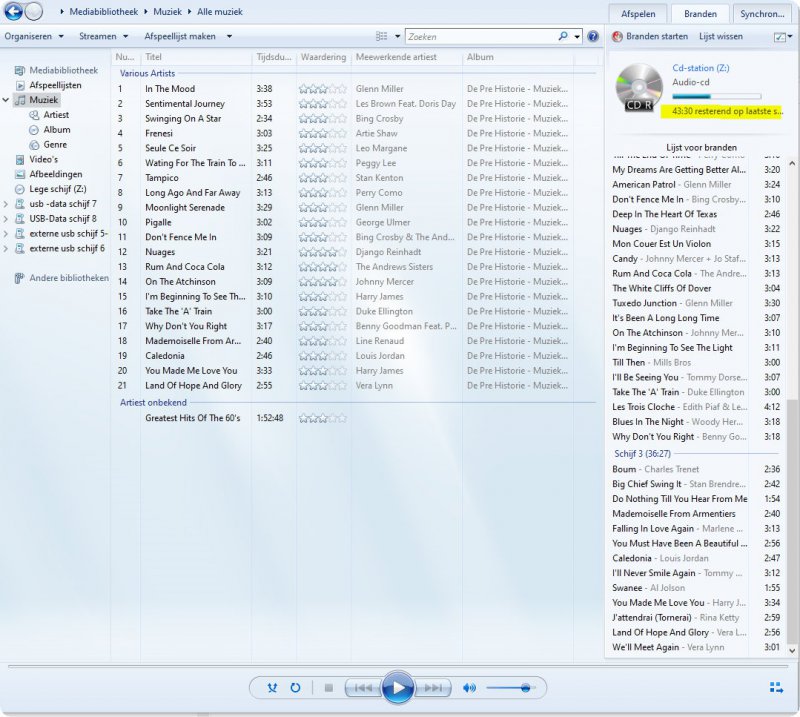Open the Synchroniseren tab

point(761,14)
